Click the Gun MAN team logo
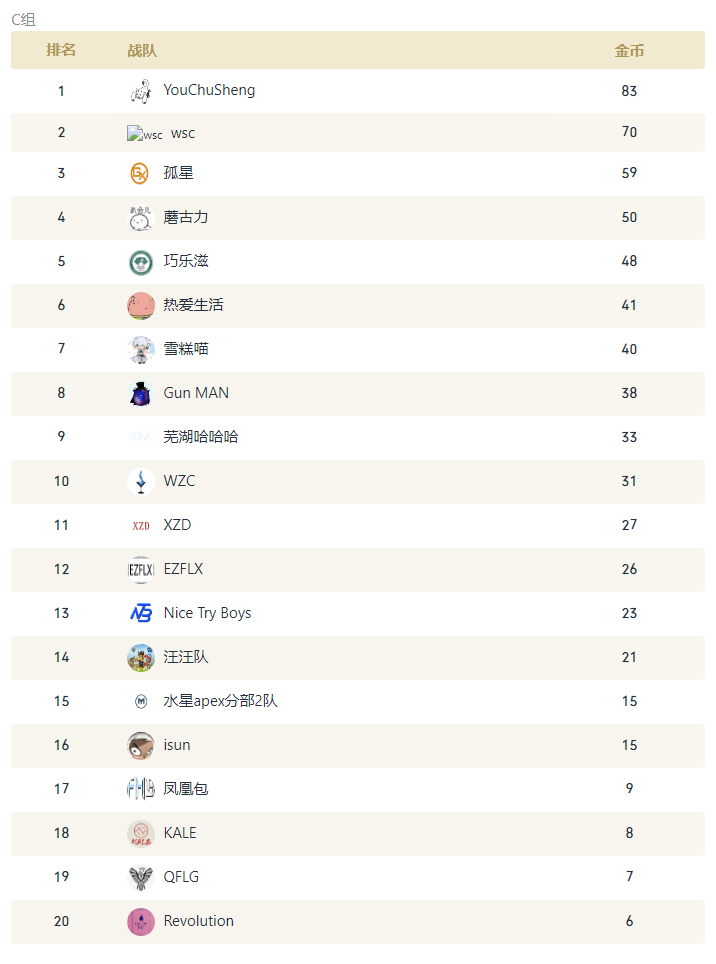 pos(140,394)
